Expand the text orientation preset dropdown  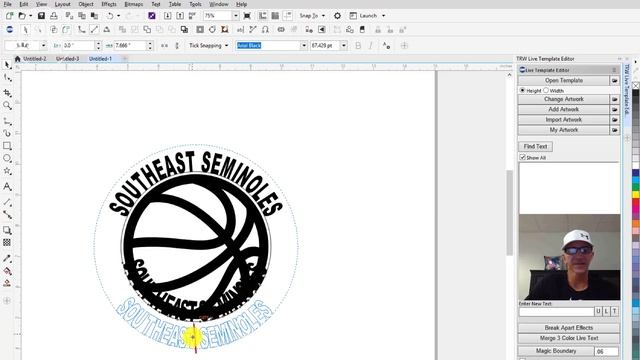(x=44, y=45)
